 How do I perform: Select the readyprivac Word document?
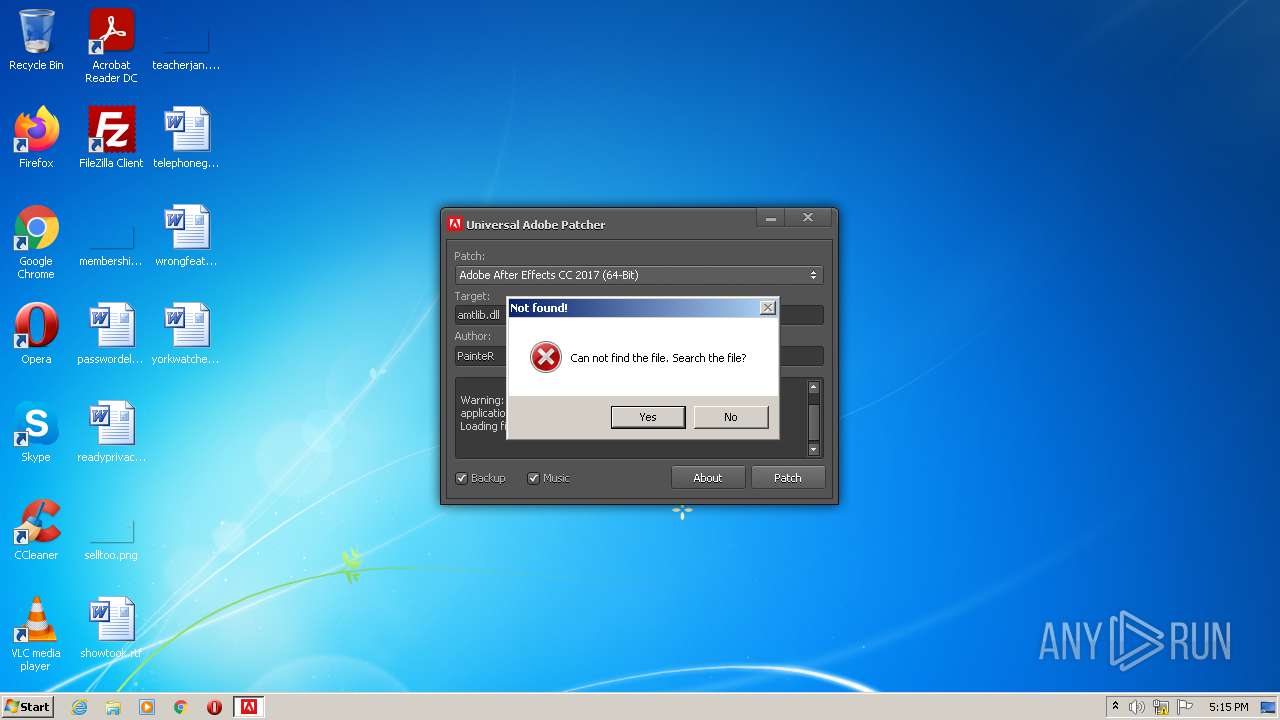[x=111, y=432]
